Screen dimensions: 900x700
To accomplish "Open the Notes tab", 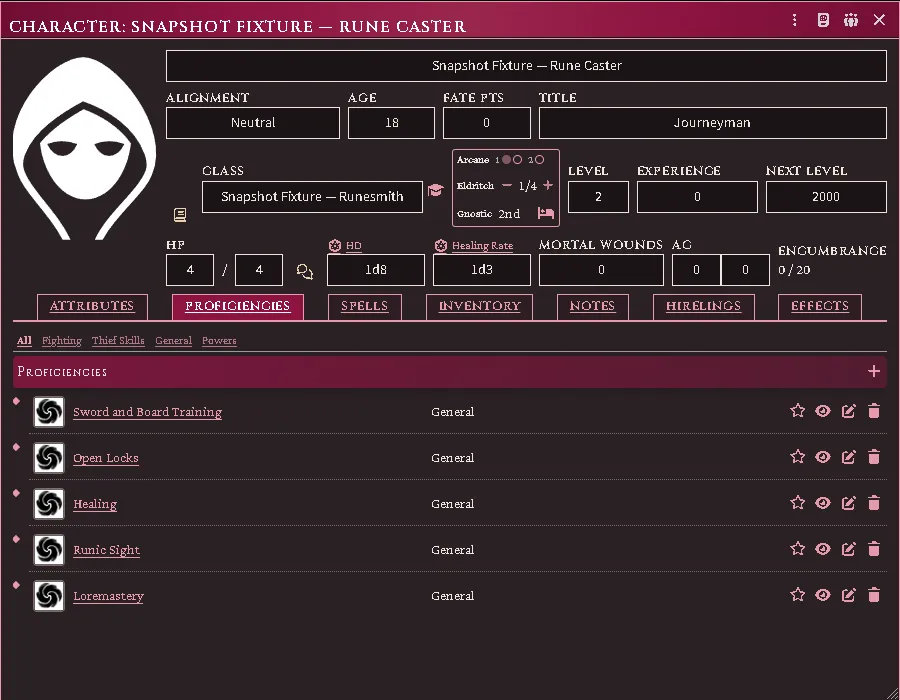I will (x=592, y=306).
